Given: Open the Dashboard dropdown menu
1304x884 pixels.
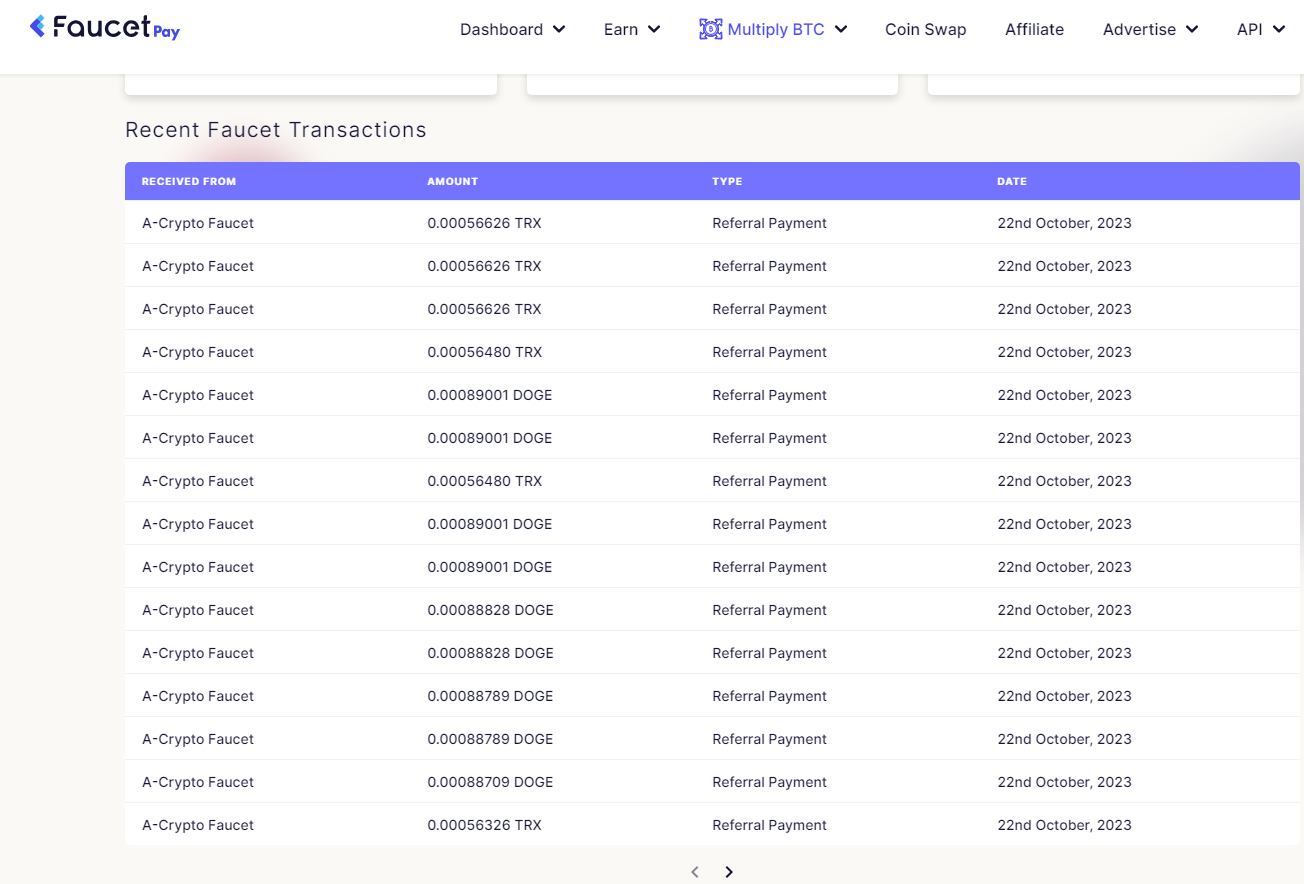Looking at the screenshot, I should tap(512, 29).
